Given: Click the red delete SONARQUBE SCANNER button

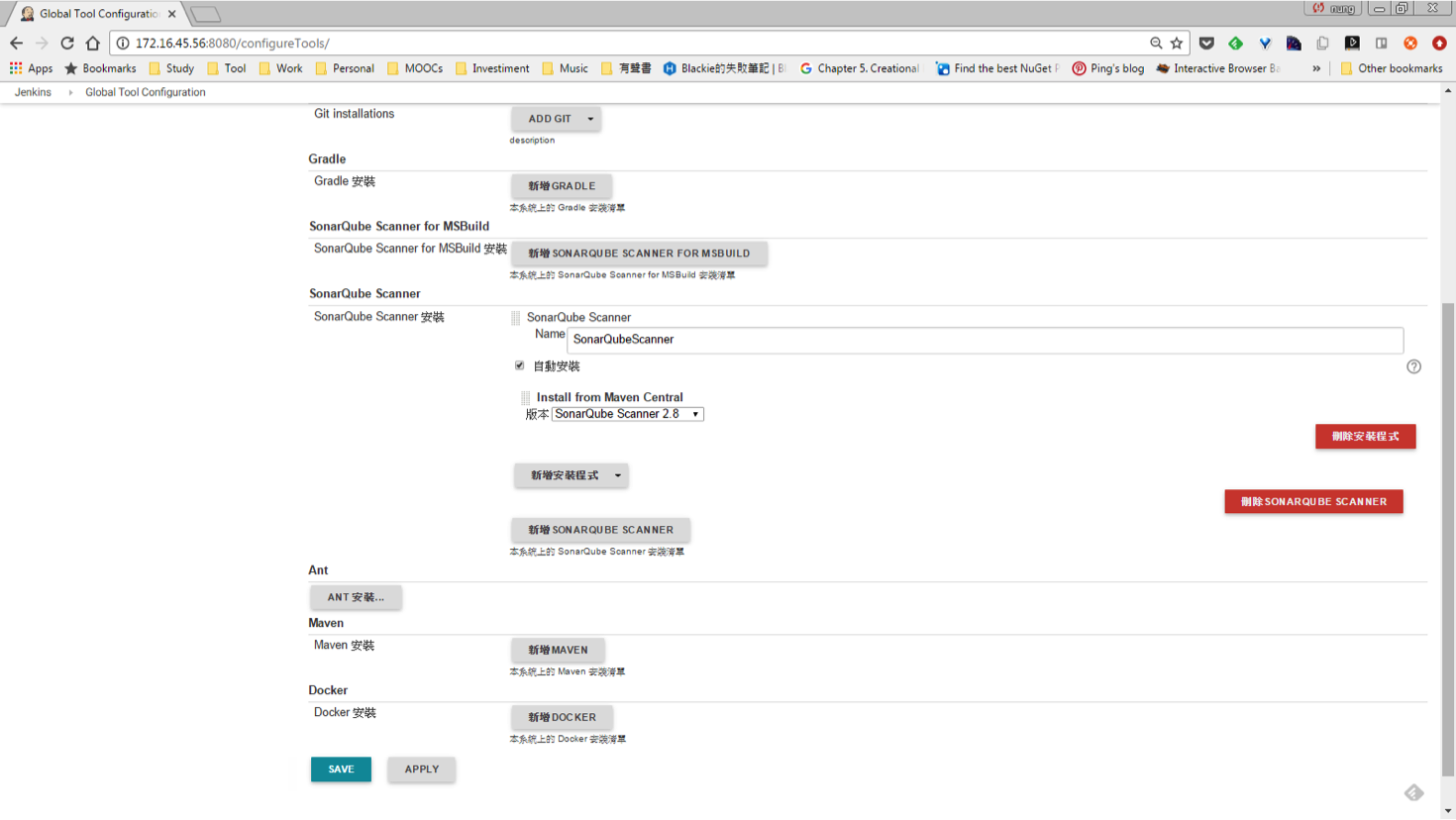Looking at the screenshot, I should (1313, 502).
